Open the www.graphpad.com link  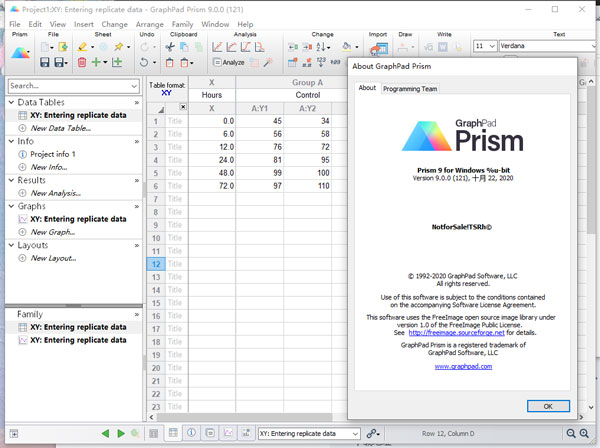[x=461, y=367]
